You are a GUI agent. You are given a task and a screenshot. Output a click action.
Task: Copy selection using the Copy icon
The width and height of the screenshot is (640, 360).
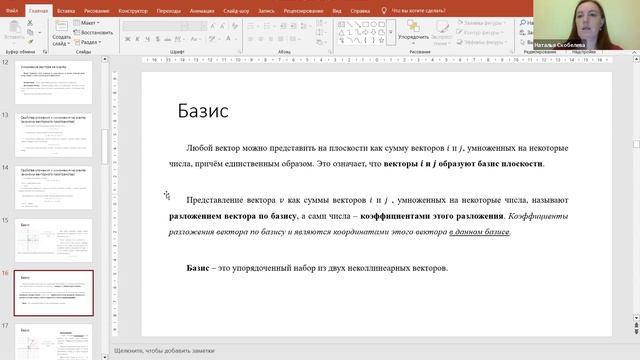(30, 32)
